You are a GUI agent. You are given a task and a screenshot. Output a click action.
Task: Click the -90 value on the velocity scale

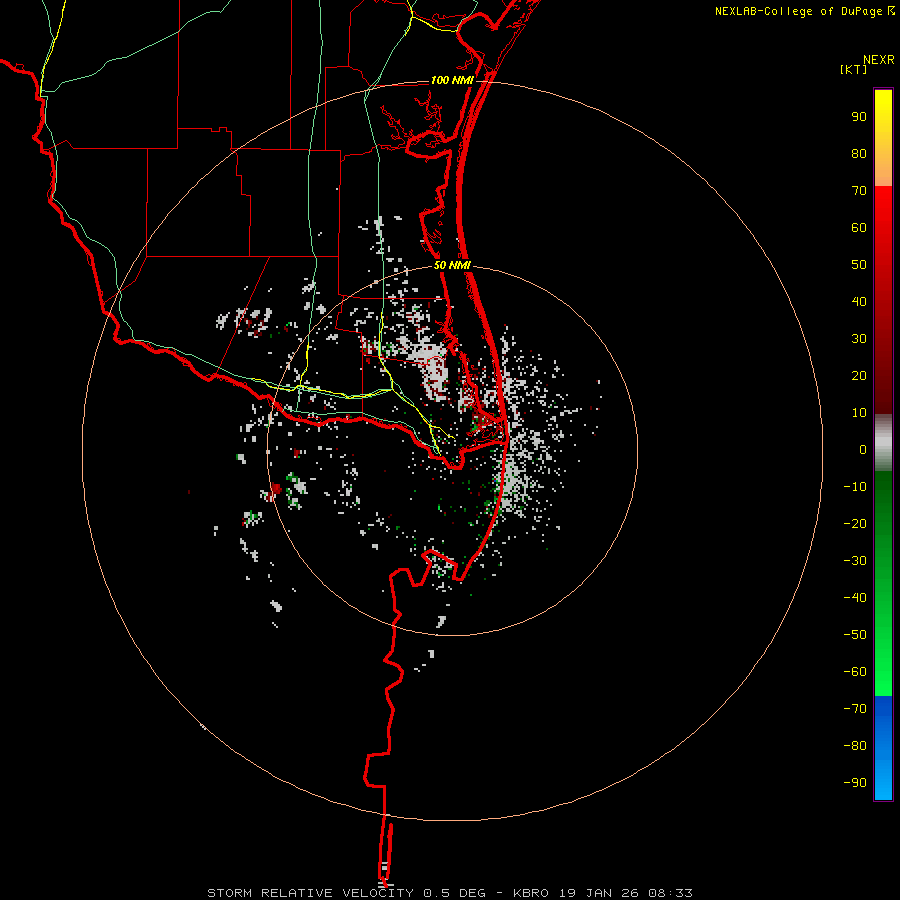tap(855, 783)
